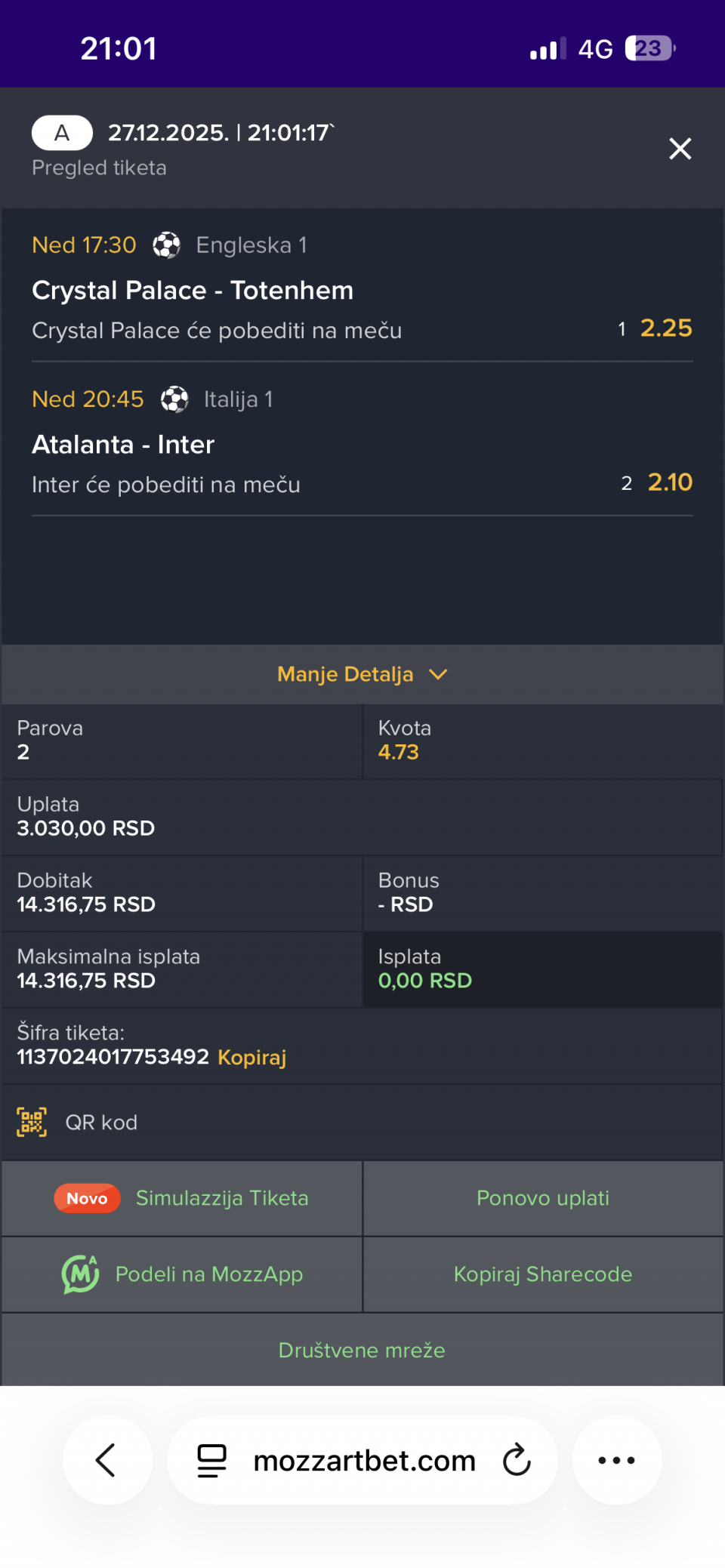Click Kopiraj Sharecode
The image size is (725, 1568).
[x=543, y=1274]
